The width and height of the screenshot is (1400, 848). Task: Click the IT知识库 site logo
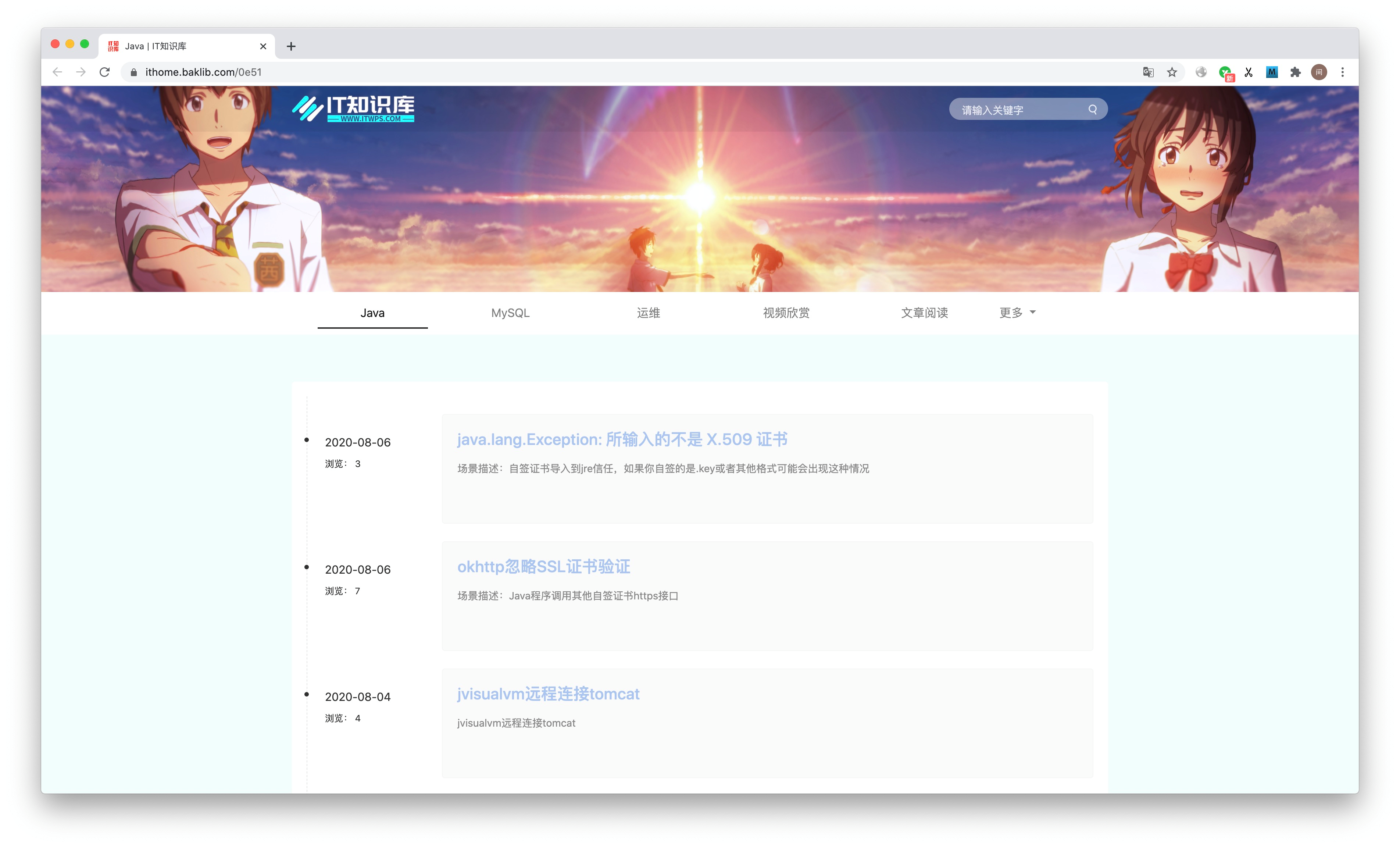coord(353,108)
